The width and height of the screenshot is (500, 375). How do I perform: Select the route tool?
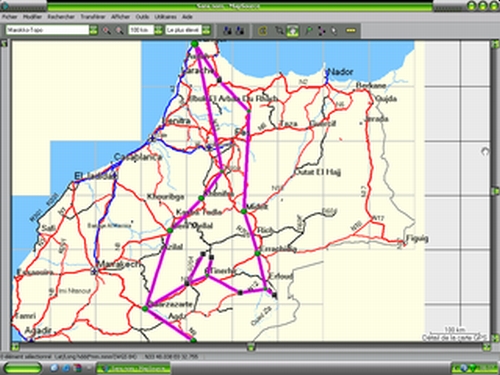[321, 31]
